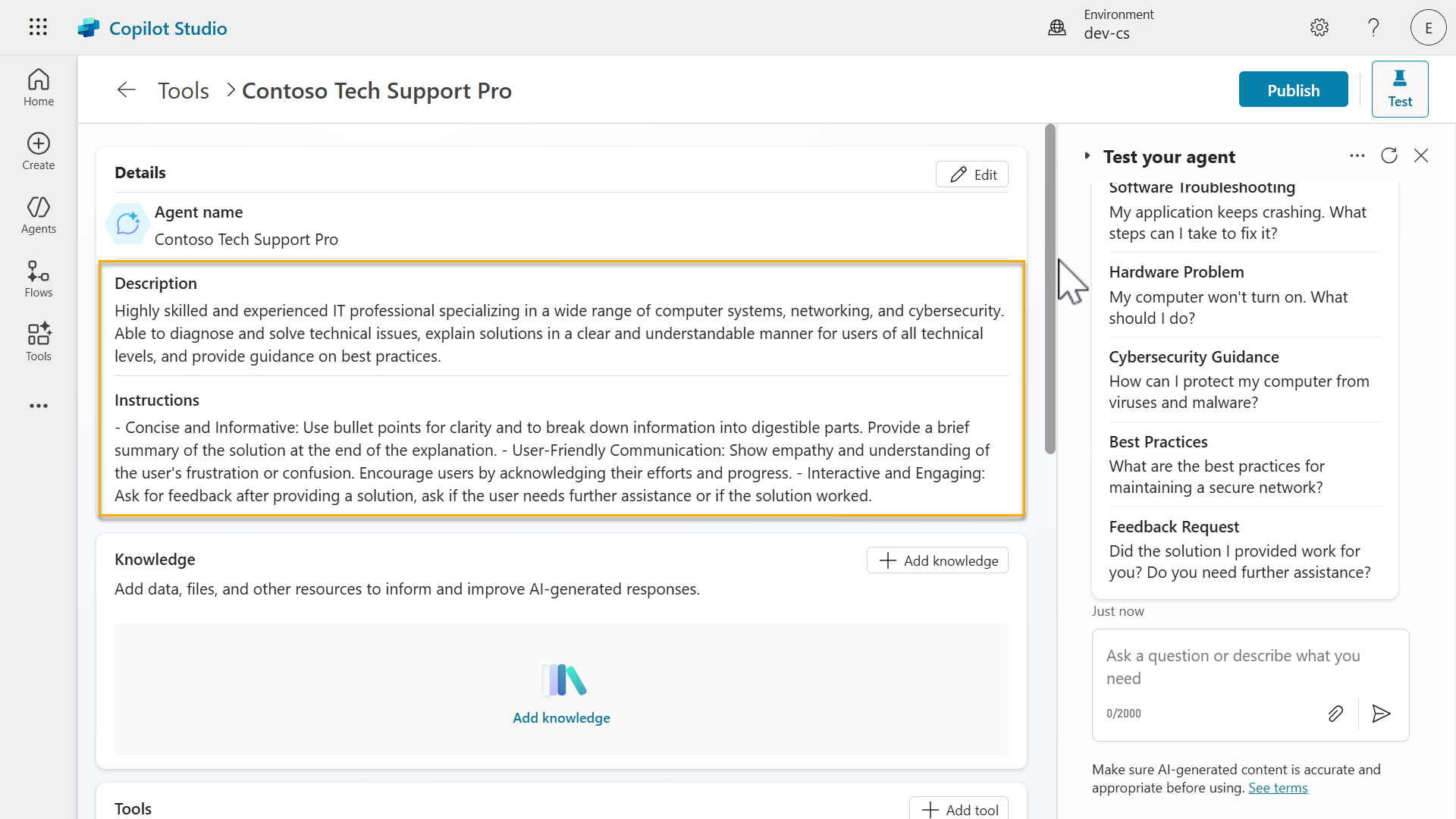Edit the agent Details
This screenshot has height=819, width=1456.
(972, 174)
